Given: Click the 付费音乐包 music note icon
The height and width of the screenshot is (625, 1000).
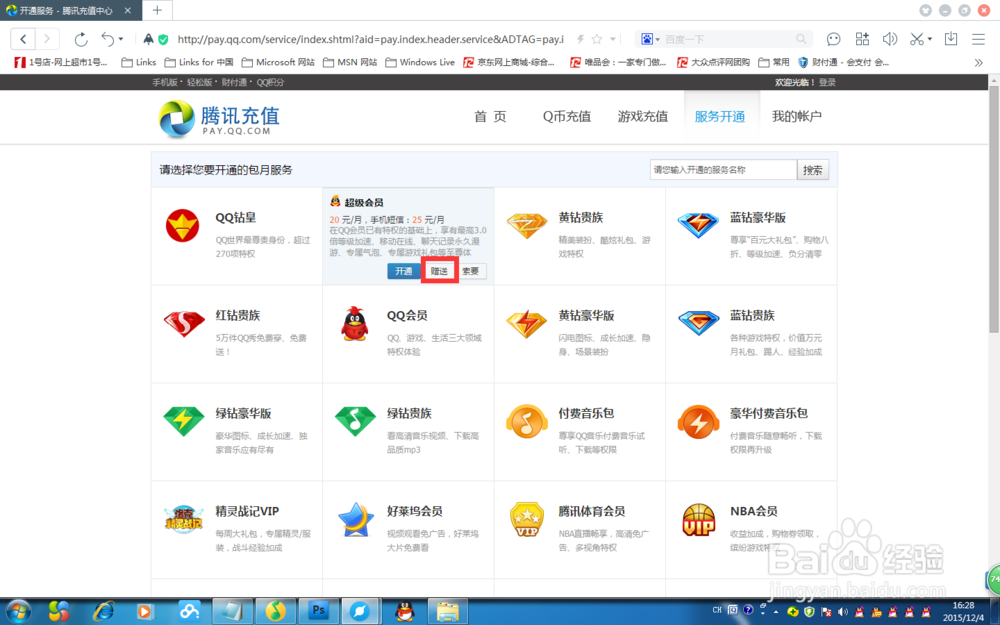Looking at the screenshot, I should 527,422.
